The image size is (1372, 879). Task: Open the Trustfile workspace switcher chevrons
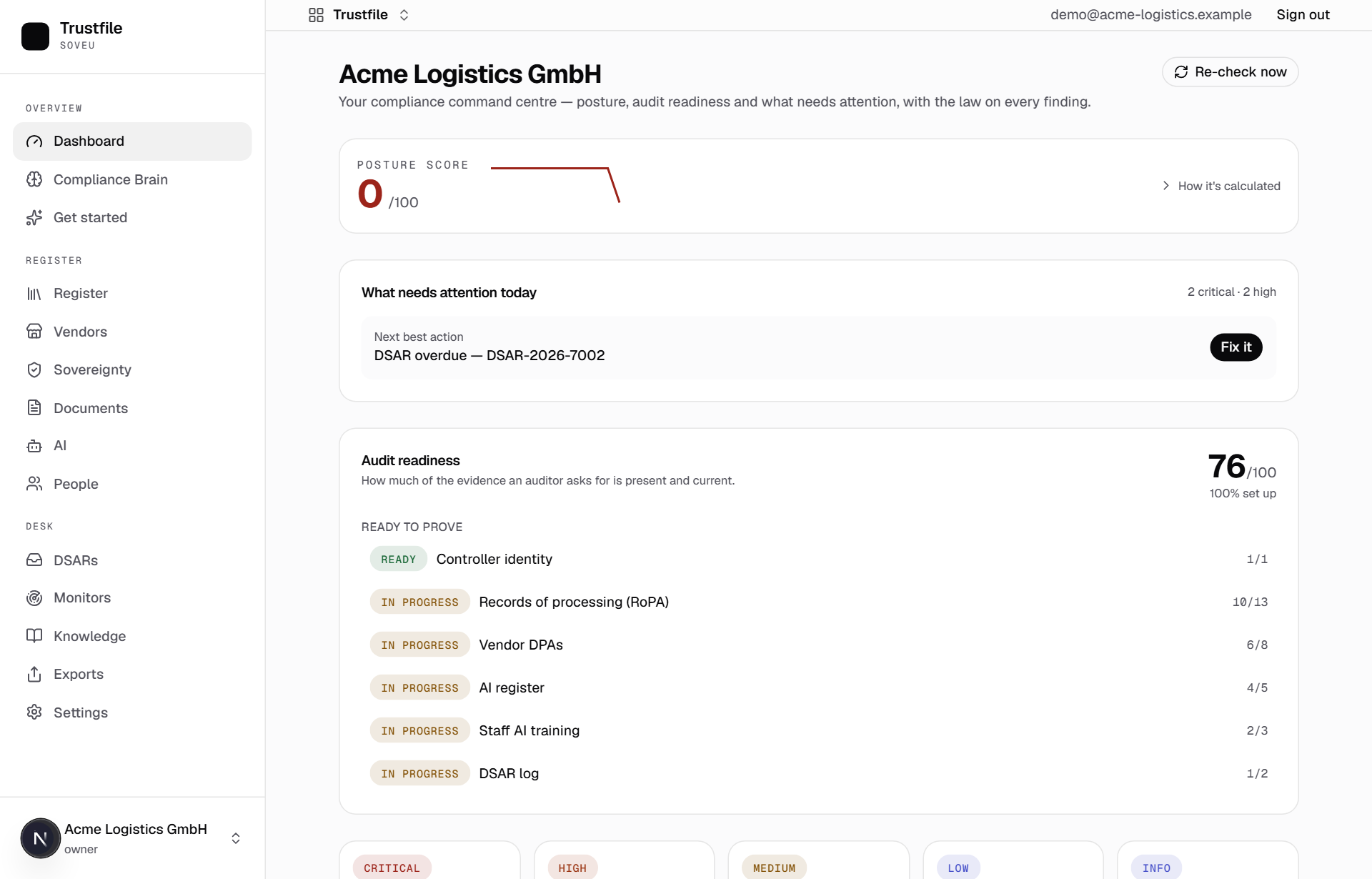(x=404, y=15)
